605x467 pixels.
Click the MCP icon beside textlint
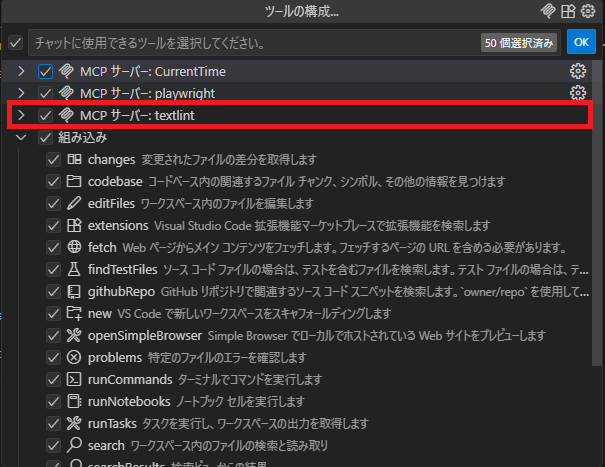click(66, 115)
